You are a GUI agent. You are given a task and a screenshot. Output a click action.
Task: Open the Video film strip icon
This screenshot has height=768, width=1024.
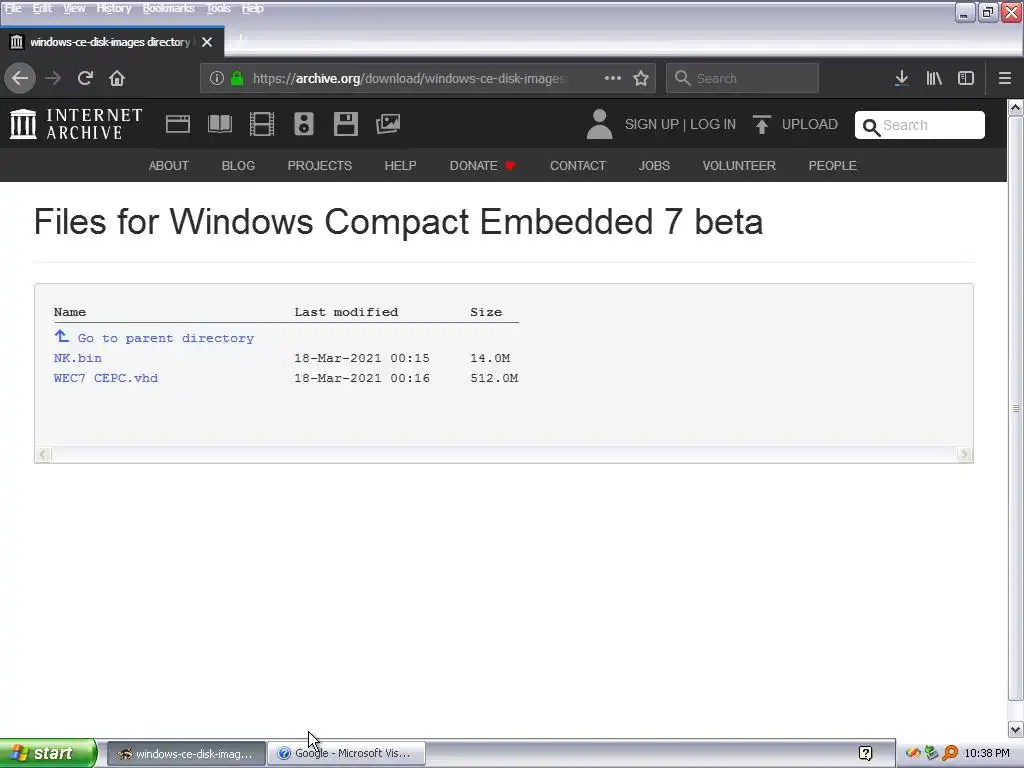[262, 124]
